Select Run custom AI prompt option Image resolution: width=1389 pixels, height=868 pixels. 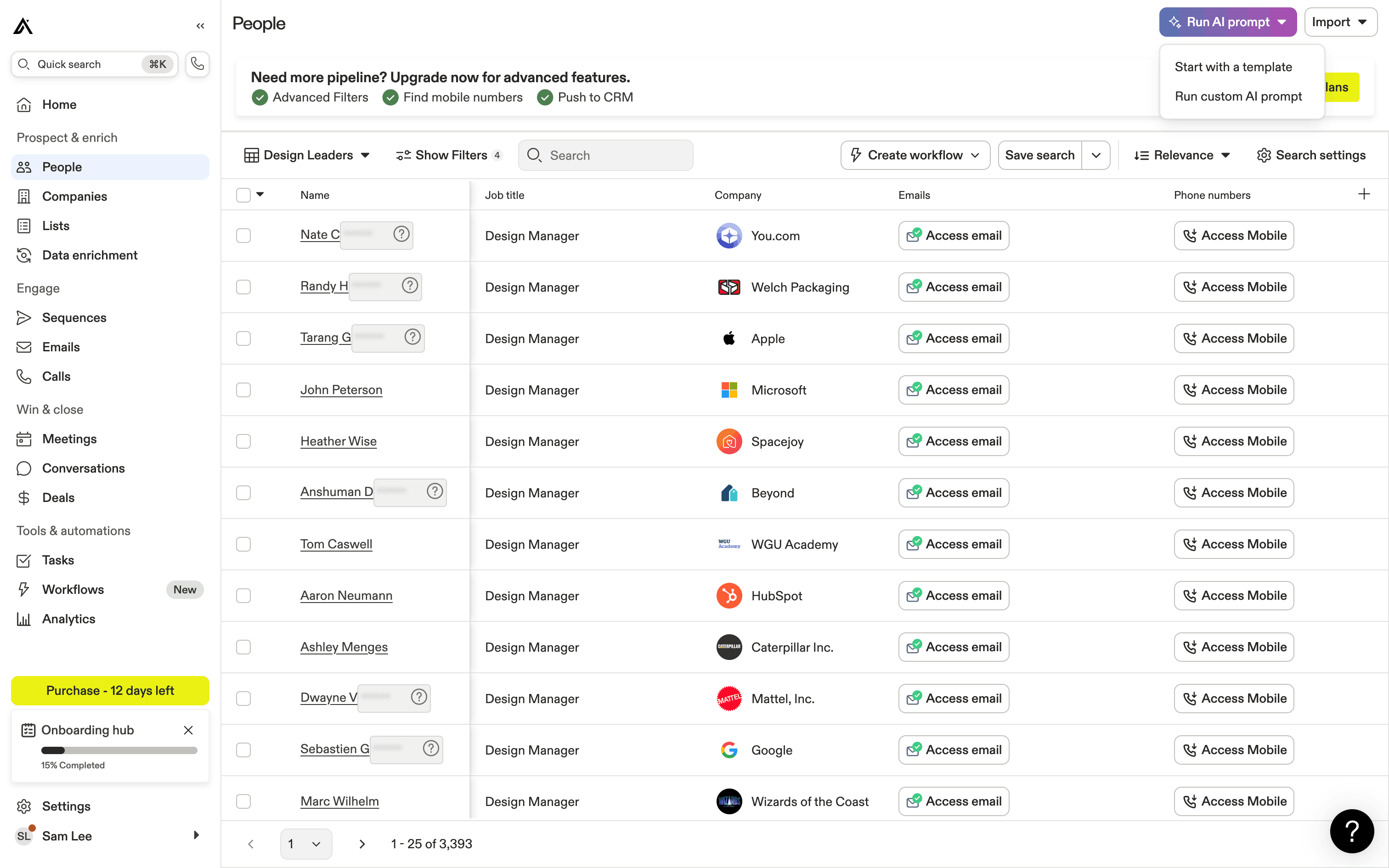click(1238, 96)
